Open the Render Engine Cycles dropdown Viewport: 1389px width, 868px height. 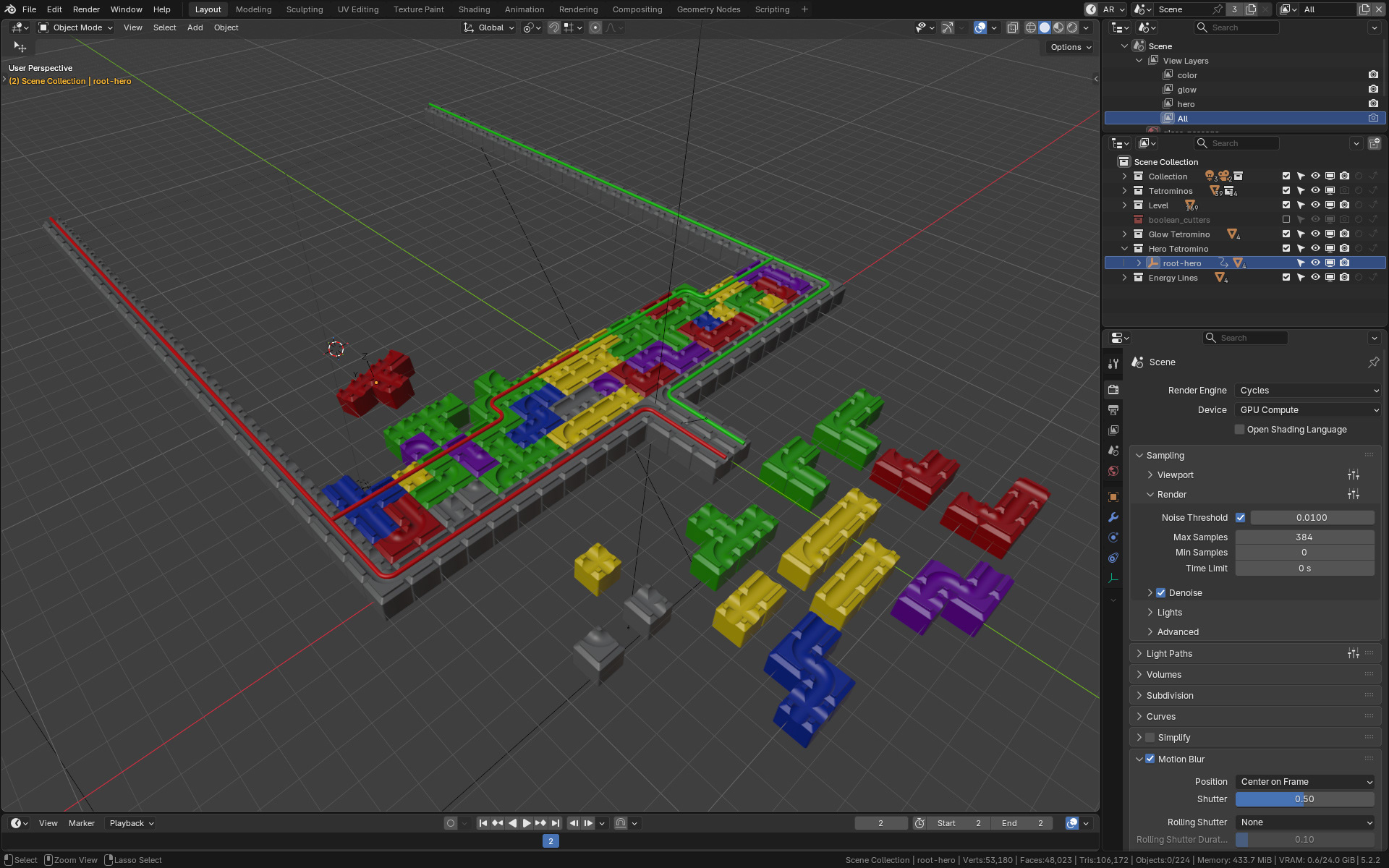tap(1308, 391)
